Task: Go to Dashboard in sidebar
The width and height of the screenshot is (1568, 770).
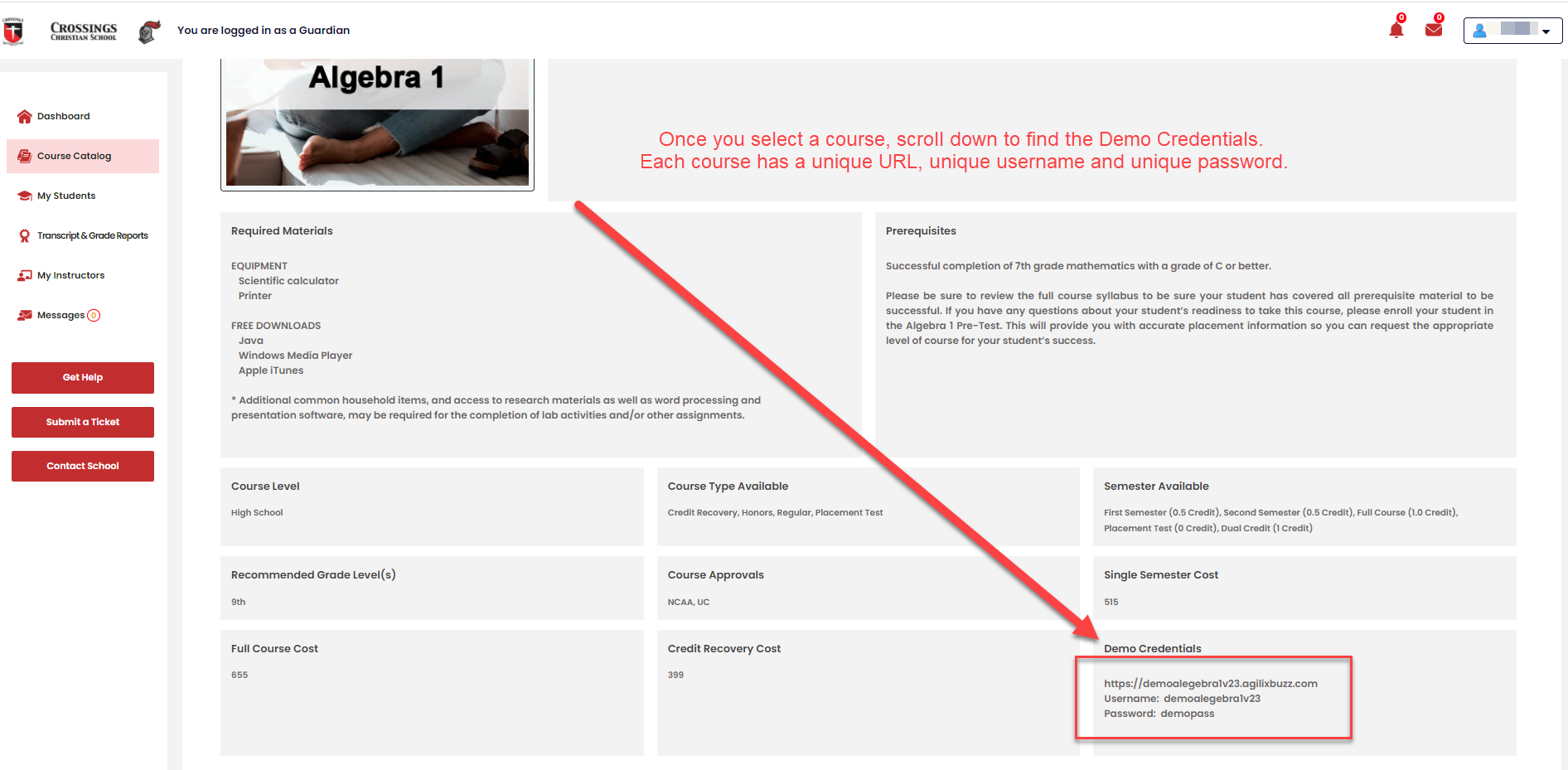Action: (63, 116)
